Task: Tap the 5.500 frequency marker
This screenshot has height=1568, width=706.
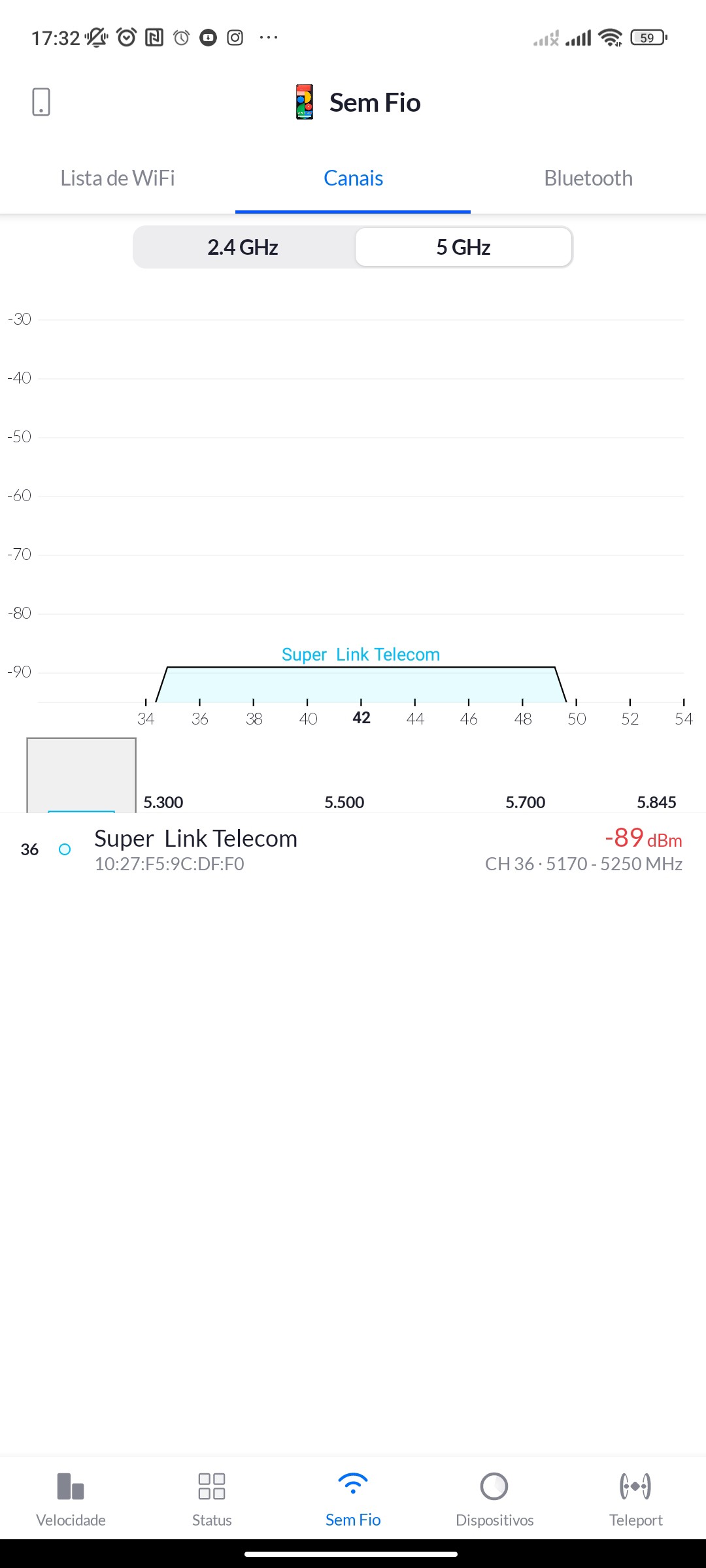Action: 345,802
